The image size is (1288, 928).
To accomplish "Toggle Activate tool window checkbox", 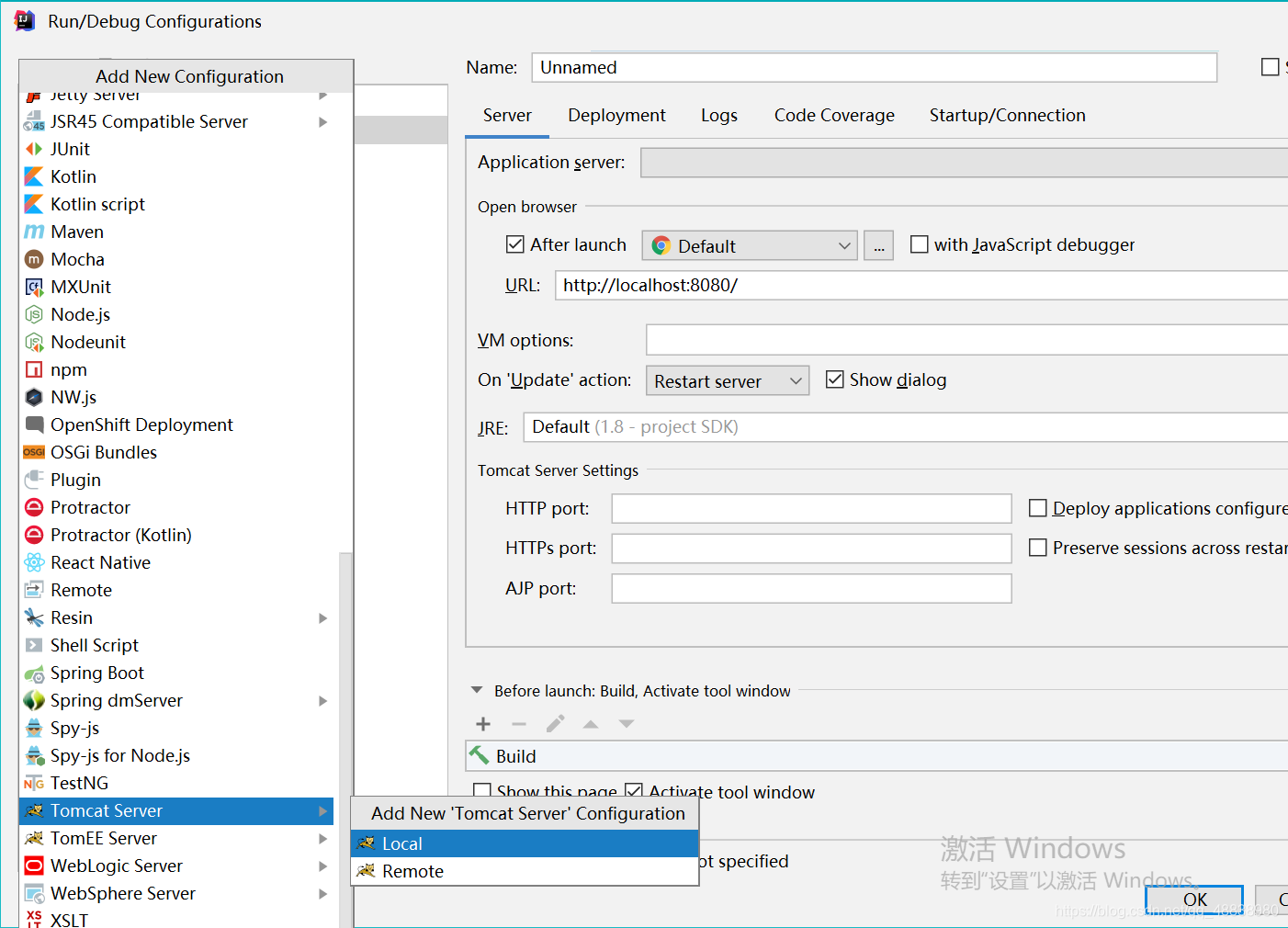I will (x=634, y=790).
